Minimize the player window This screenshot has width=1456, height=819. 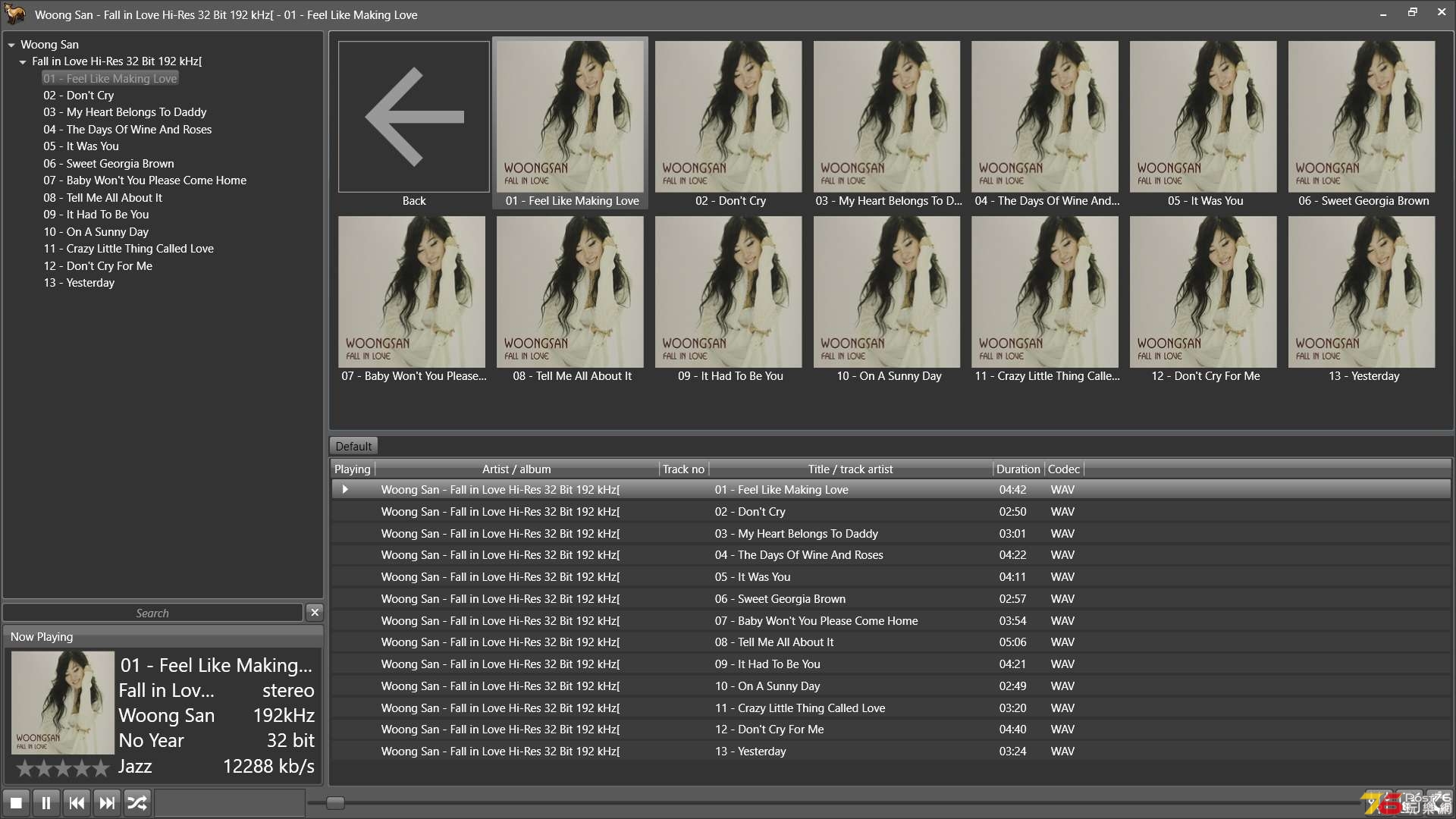click(x=1383, y=13)
